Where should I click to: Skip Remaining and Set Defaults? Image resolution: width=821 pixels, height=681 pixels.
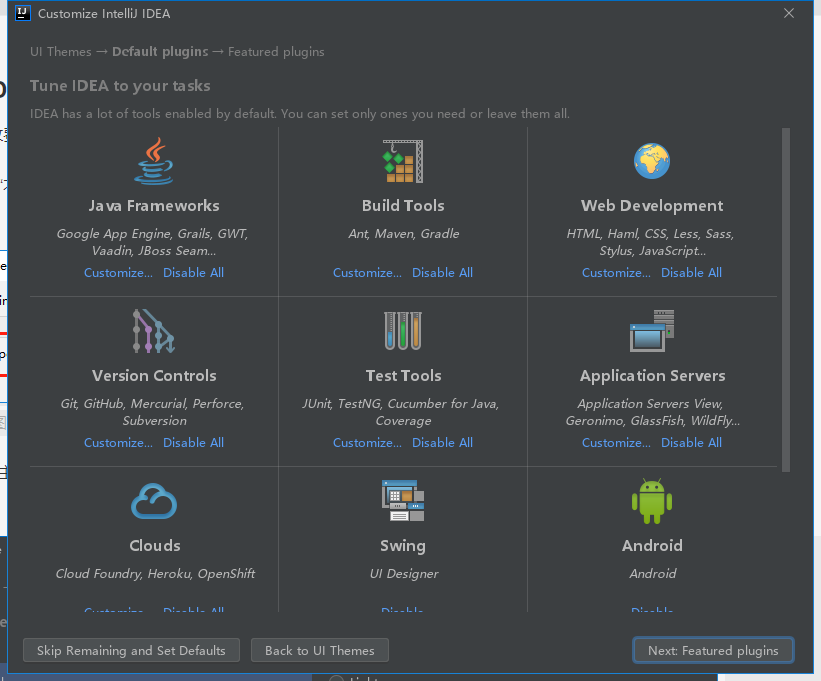point(131,651)
